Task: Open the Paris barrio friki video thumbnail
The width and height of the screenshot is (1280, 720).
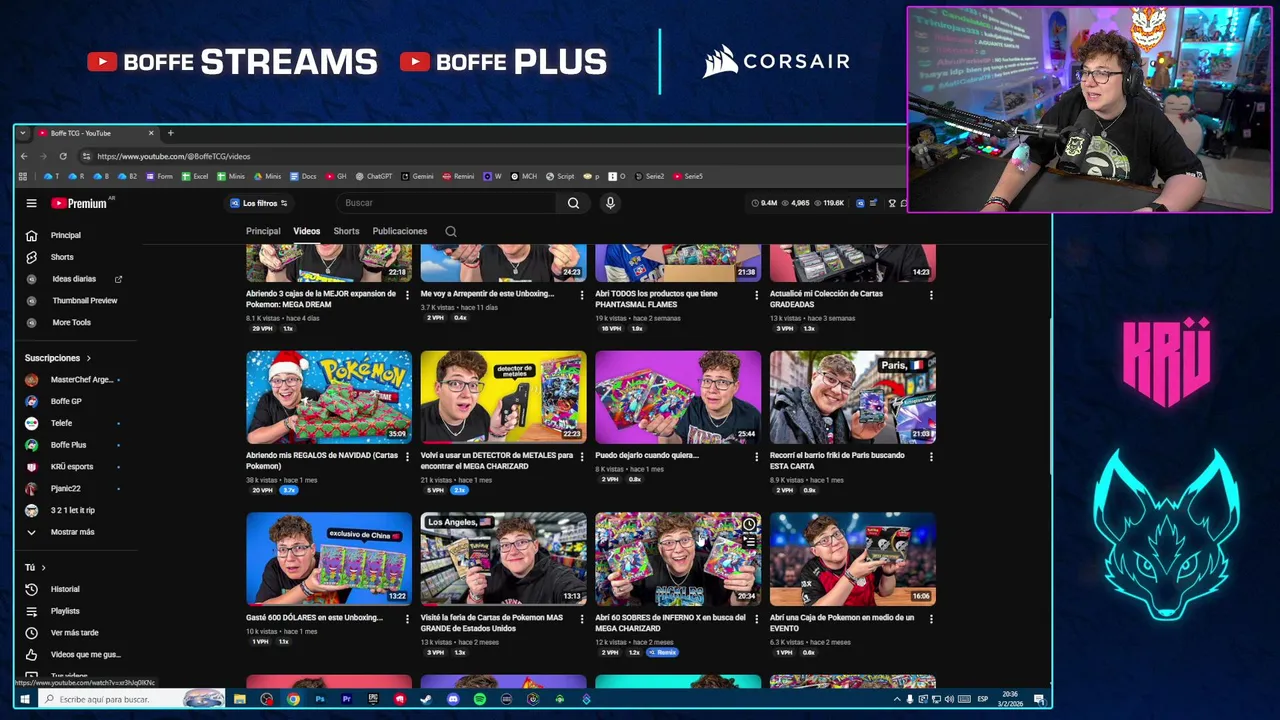Action: pyautogui.click(x=853, y=397)
